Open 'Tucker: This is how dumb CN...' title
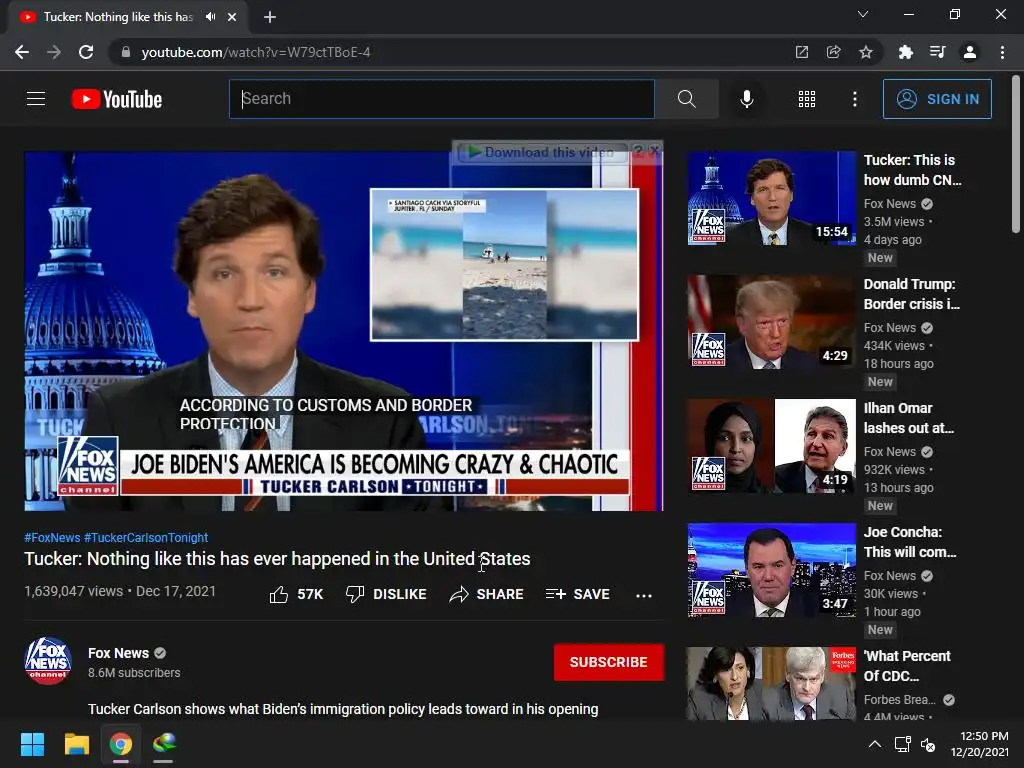This screenshot has width=1024, height=768. 912,170
